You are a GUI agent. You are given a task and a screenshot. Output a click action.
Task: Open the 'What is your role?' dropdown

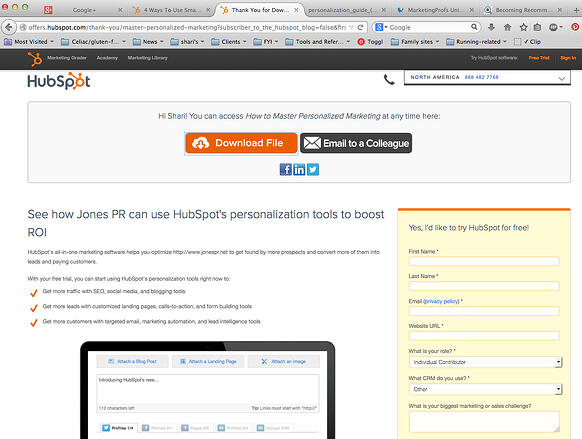click(x=485, y=362)
